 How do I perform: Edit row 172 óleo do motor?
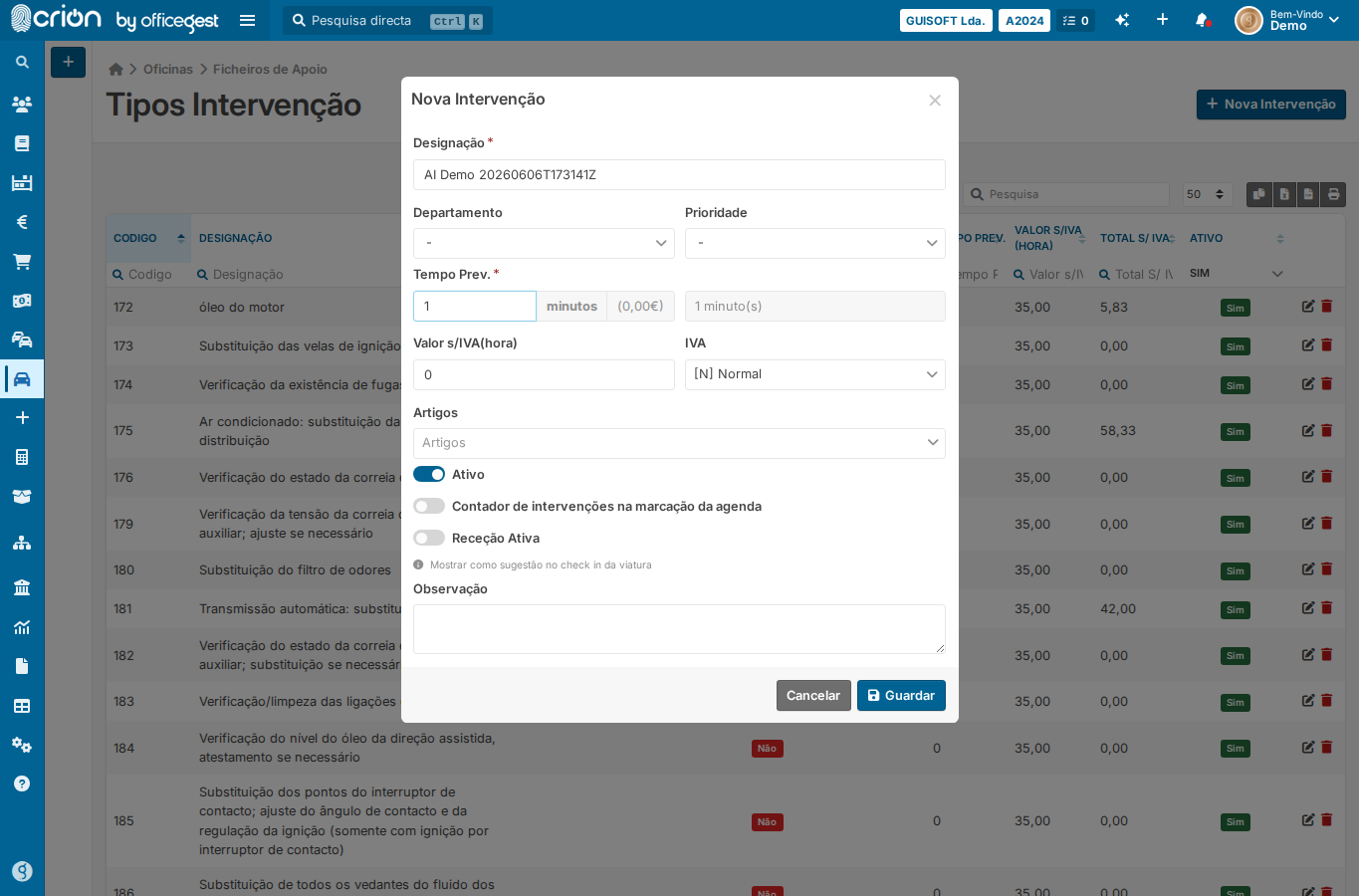point(1308,307)
